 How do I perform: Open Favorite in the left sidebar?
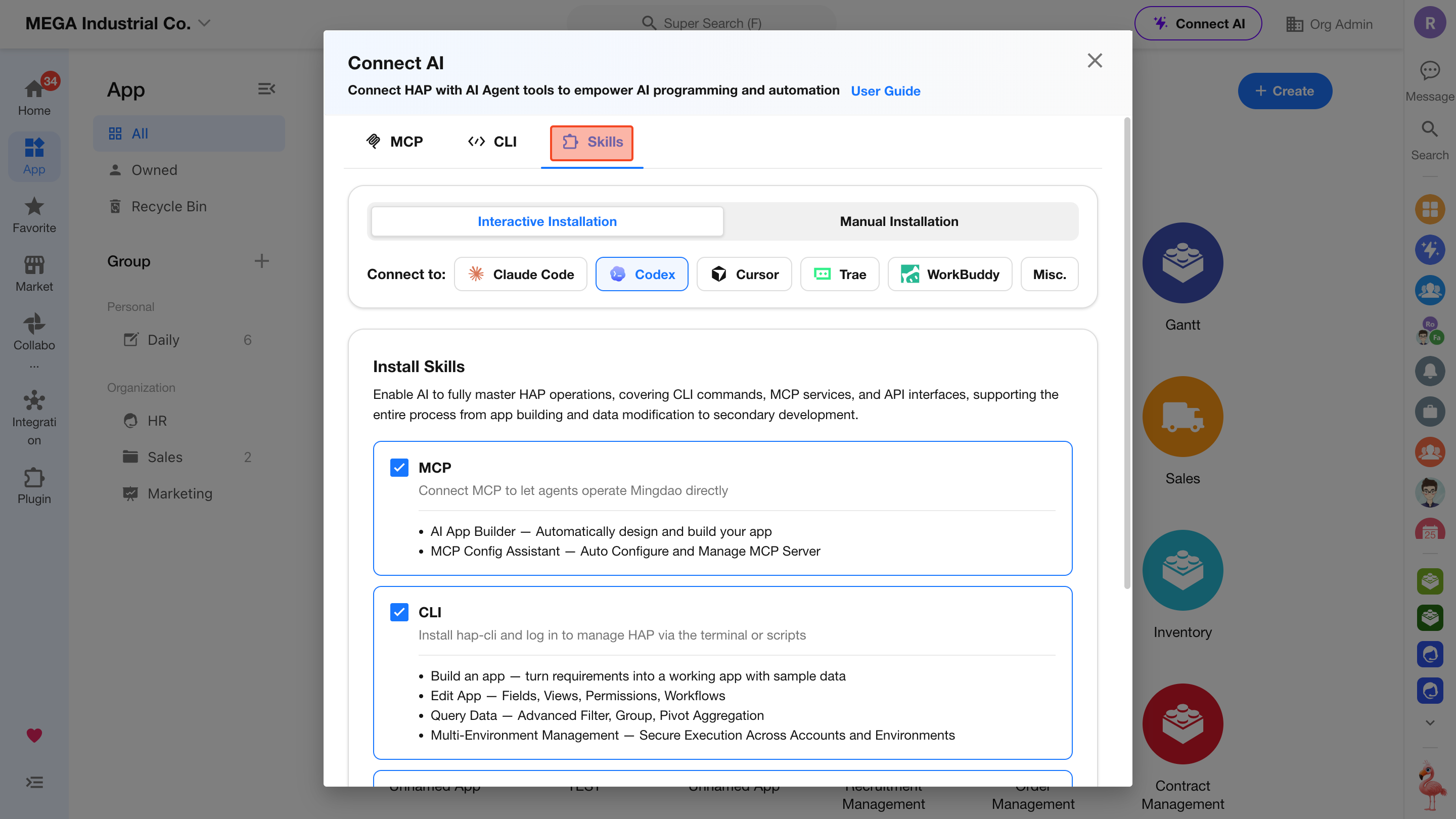pyautogui.click(x=34, y=215)
